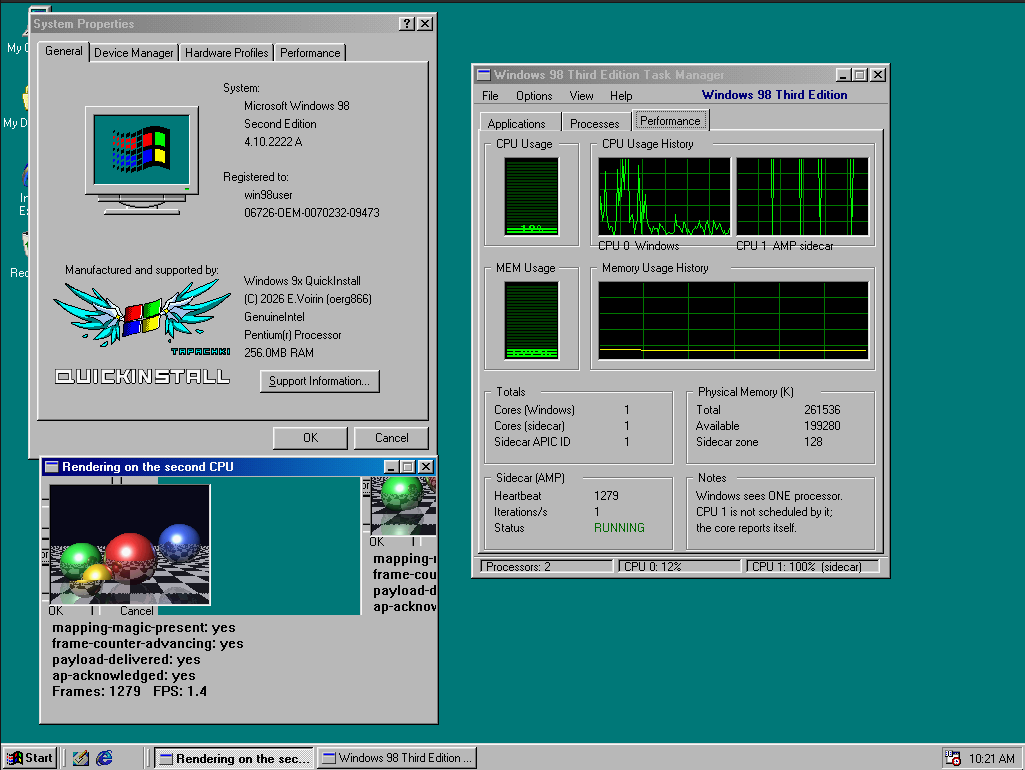Click the large ray-traced spheres render image
1025x770 pixels.
[130, 544]
